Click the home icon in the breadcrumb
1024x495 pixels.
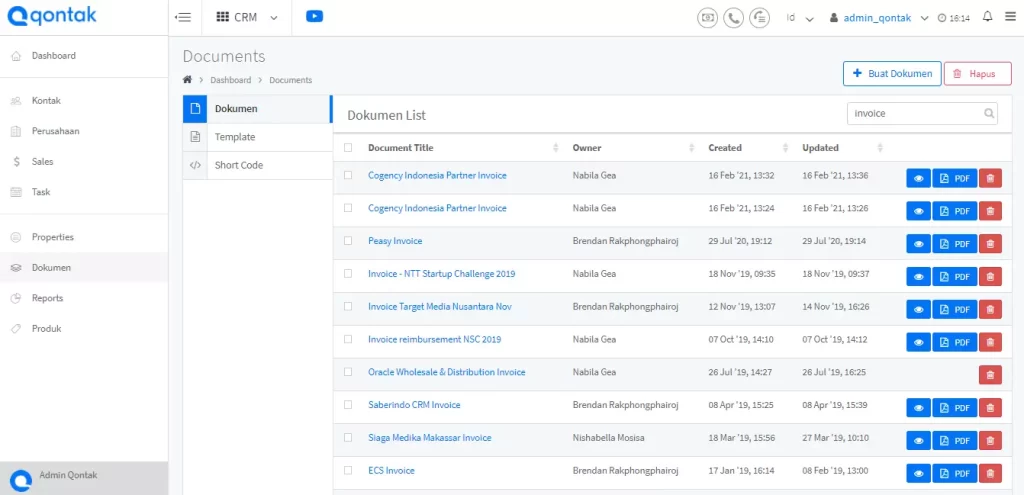[x=187, y=80]
